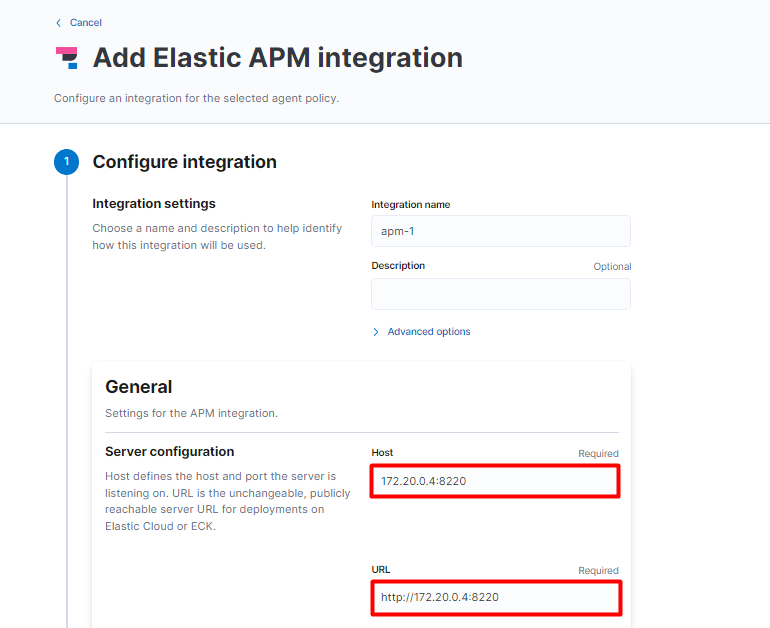Click the Server configuration heading
This screenshot has height=628, width=770.
tap(169, 451)
